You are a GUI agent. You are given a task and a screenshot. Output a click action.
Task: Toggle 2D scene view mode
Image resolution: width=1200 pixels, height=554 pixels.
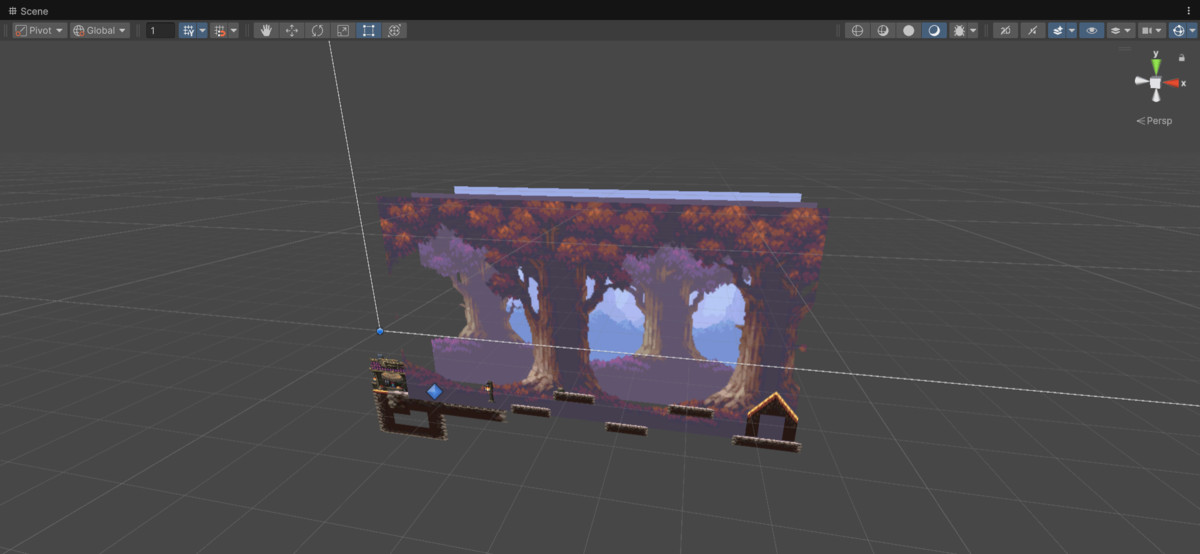(1005, 30)
